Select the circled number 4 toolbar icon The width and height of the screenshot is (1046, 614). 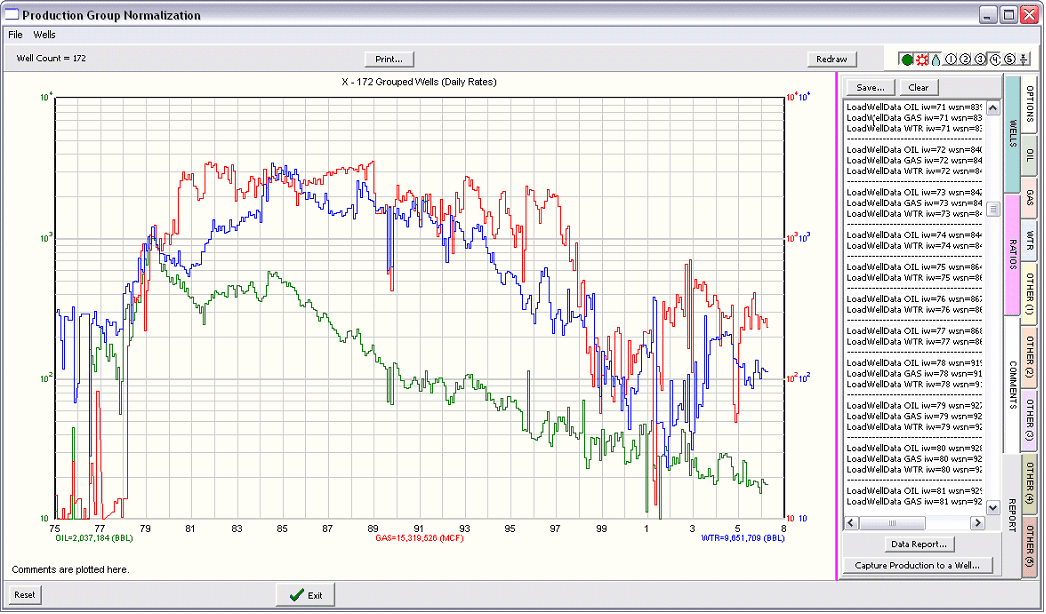[x=995, y=59]
